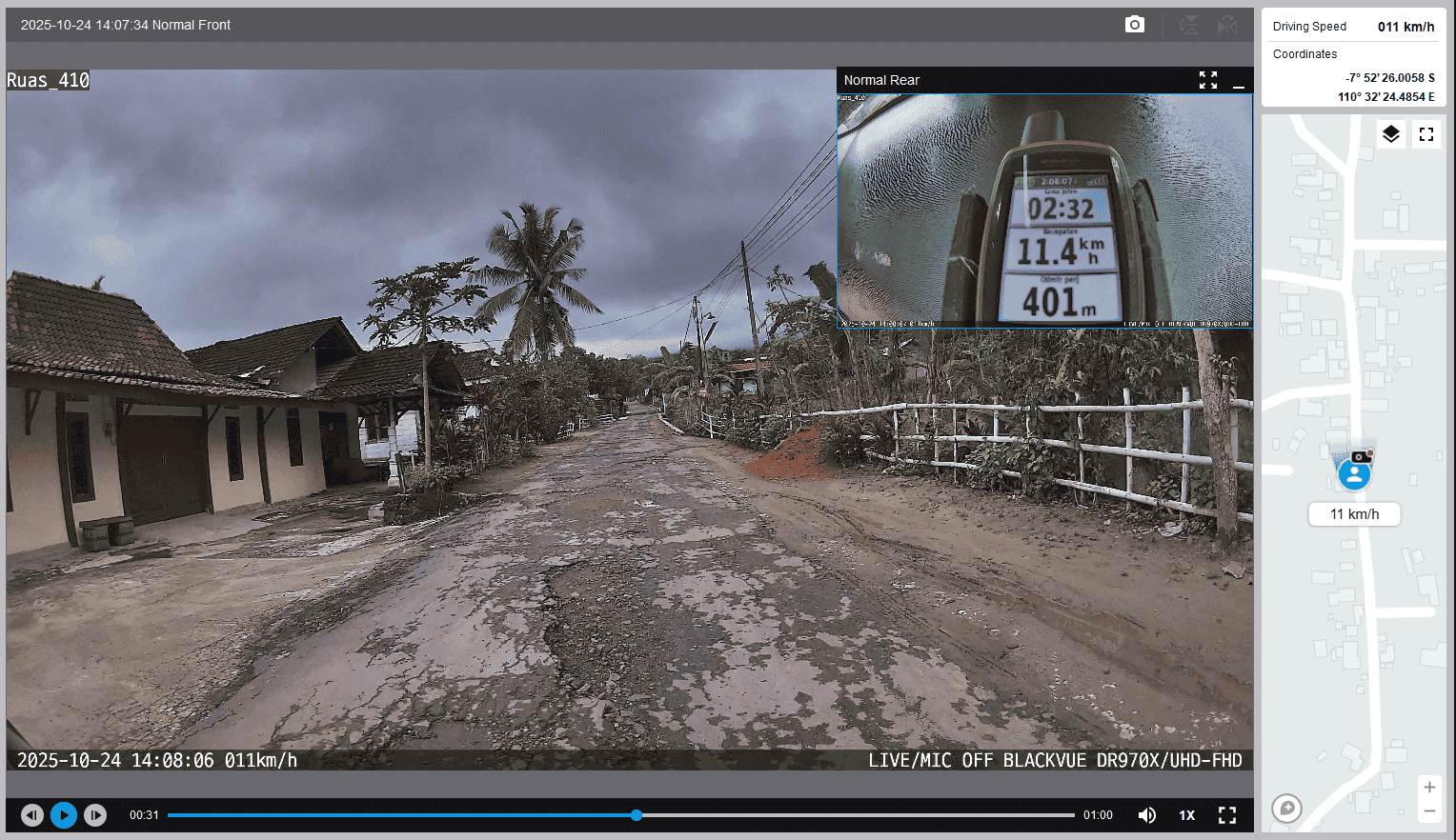Enter fullscreen video playback

click(x=1227, y=815)
